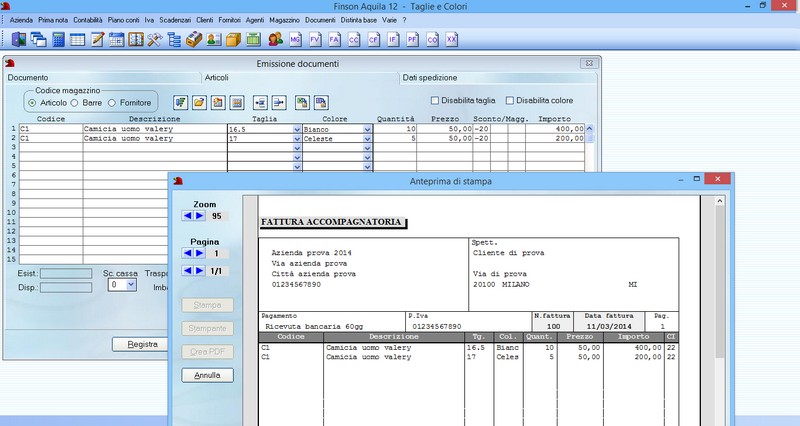Select the Barre radio button
The width and height of the screenshot is (800, 426).
(x=74, y=103)
